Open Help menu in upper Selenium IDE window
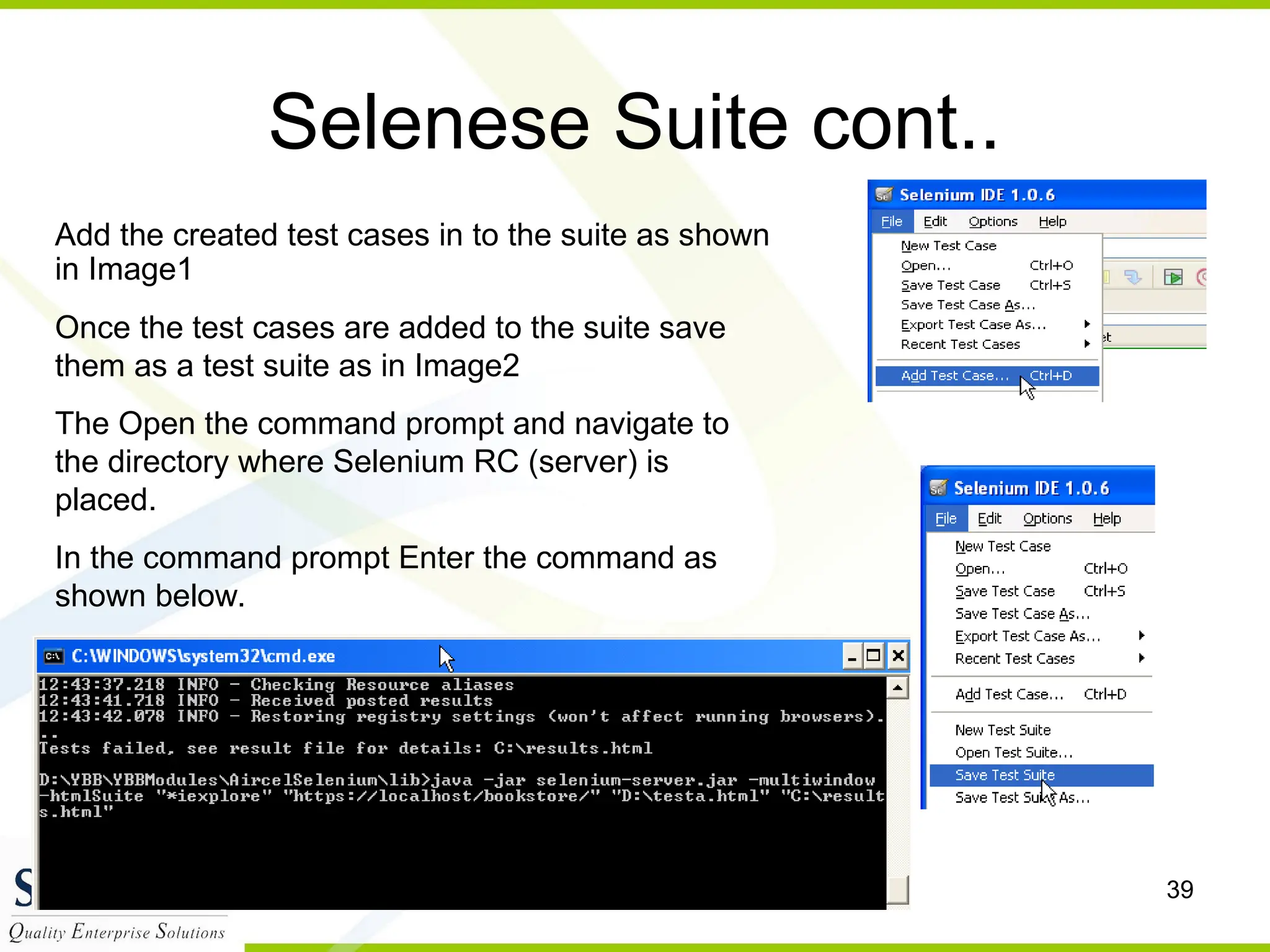 [x=1052, y=221]
